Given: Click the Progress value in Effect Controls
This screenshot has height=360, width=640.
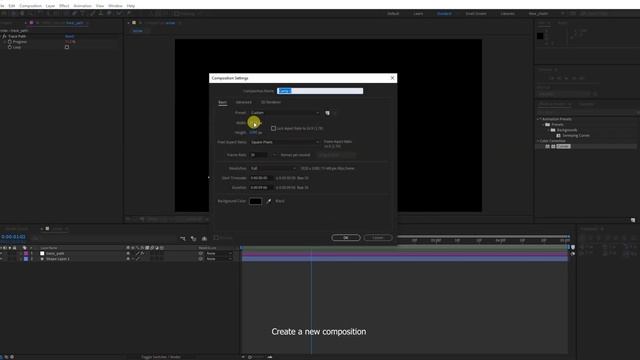Looking at the screenshot, I should point(70,42).
